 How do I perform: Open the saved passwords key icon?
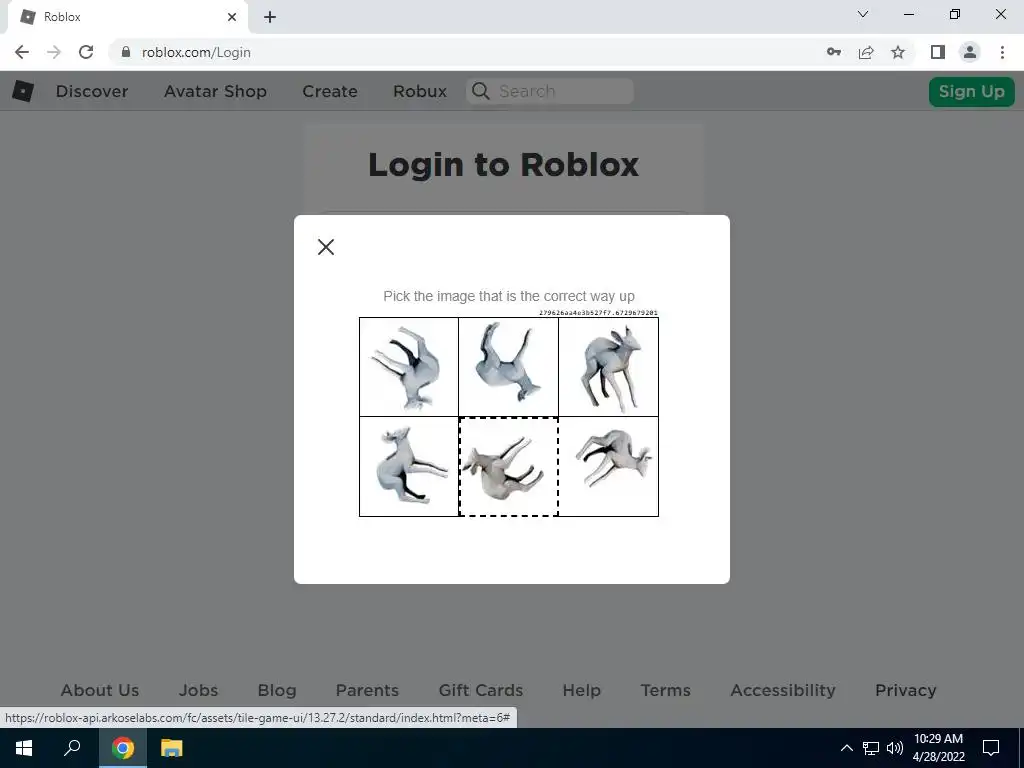pos(834,52)
